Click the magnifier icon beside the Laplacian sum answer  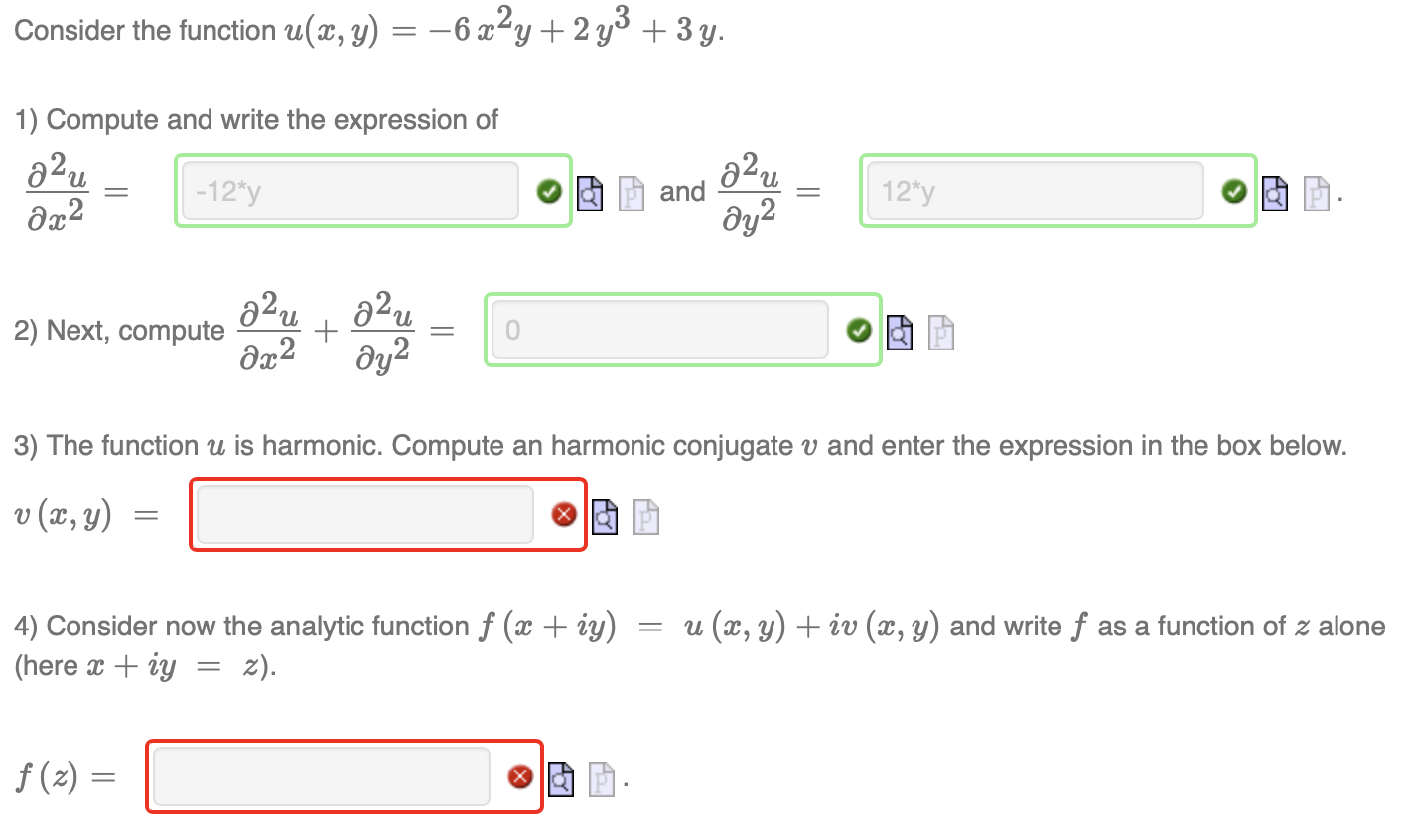click(x=900, y=334)
